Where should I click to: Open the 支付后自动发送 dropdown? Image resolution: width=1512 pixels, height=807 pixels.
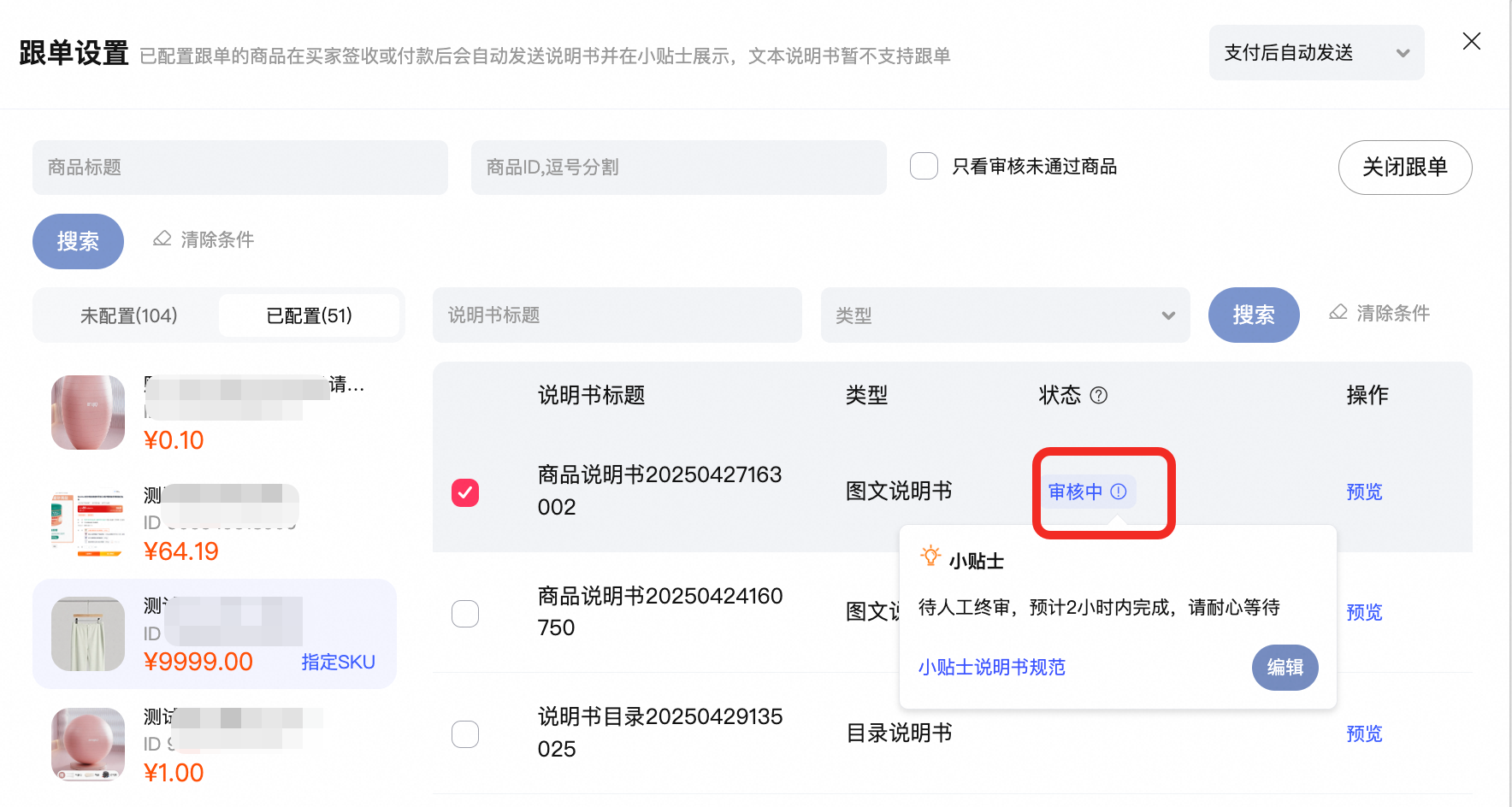(x=1316, y=53)
